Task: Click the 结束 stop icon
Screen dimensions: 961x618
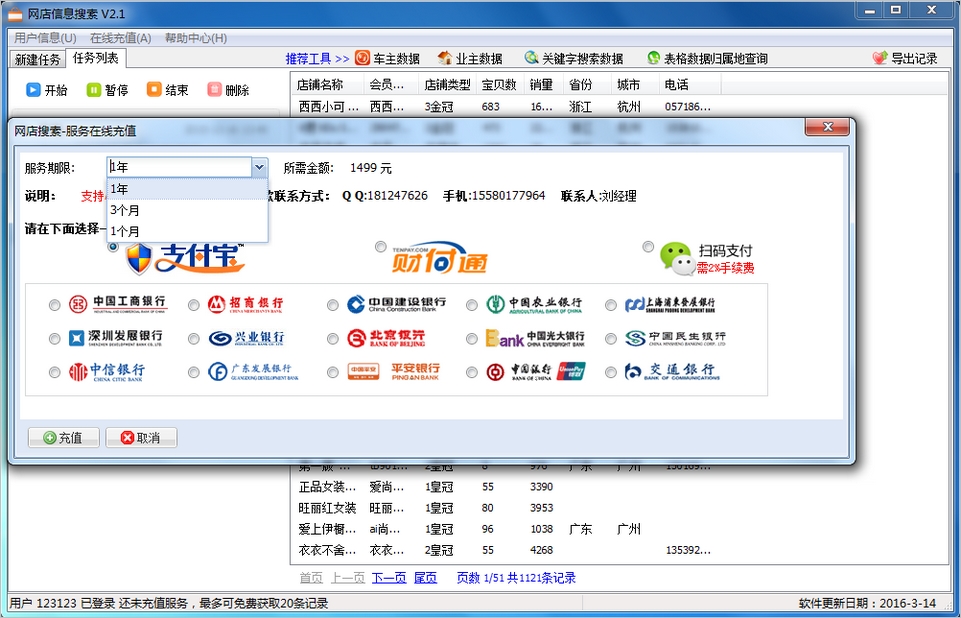Action: [153, 90]
